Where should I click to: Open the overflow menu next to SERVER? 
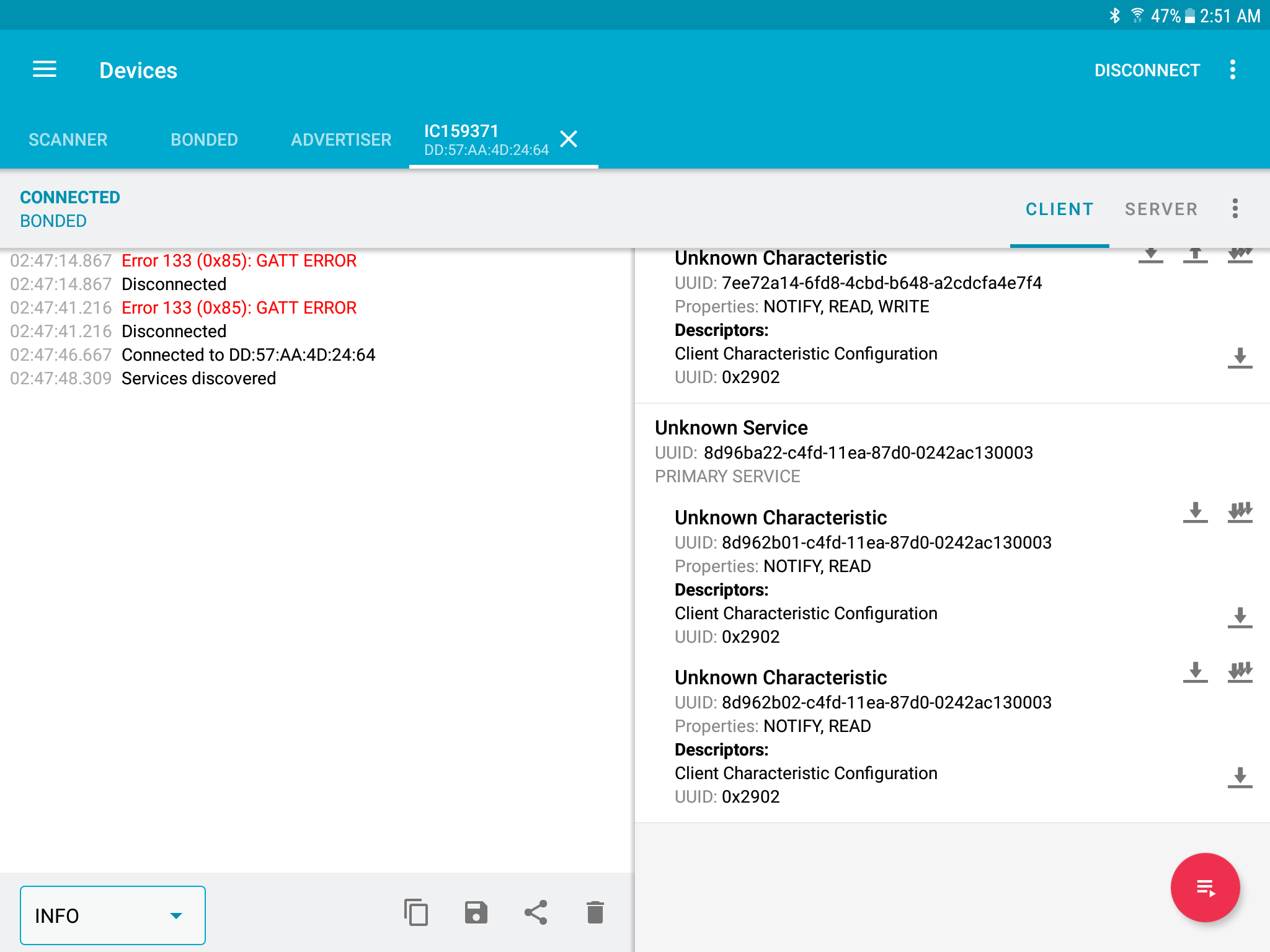[x=1235, y=209]
